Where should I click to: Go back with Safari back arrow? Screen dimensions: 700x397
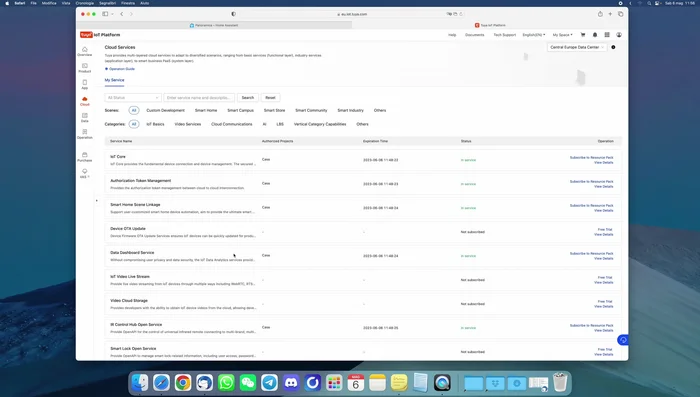[x=121, y=14]
